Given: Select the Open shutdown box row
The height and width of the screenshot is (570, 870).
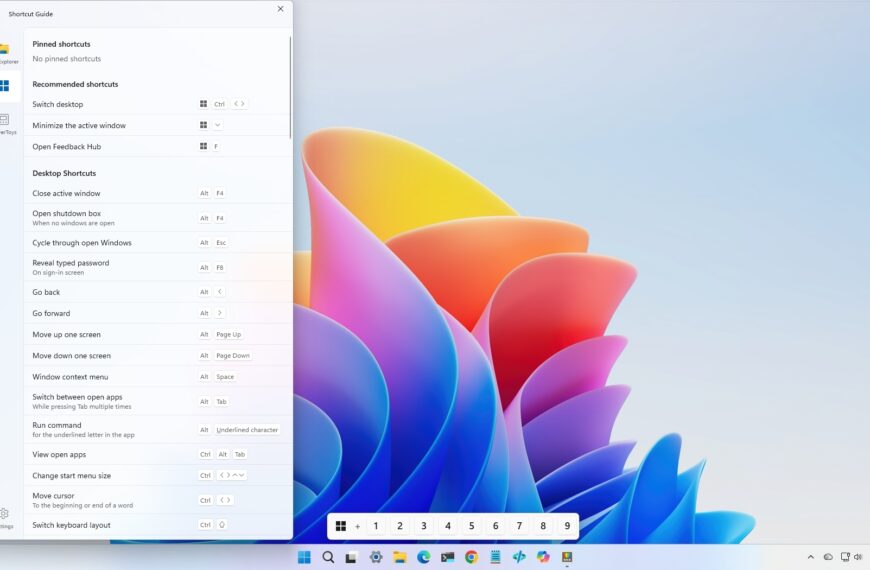Looking at the screenshot, I should pos(158,218).
